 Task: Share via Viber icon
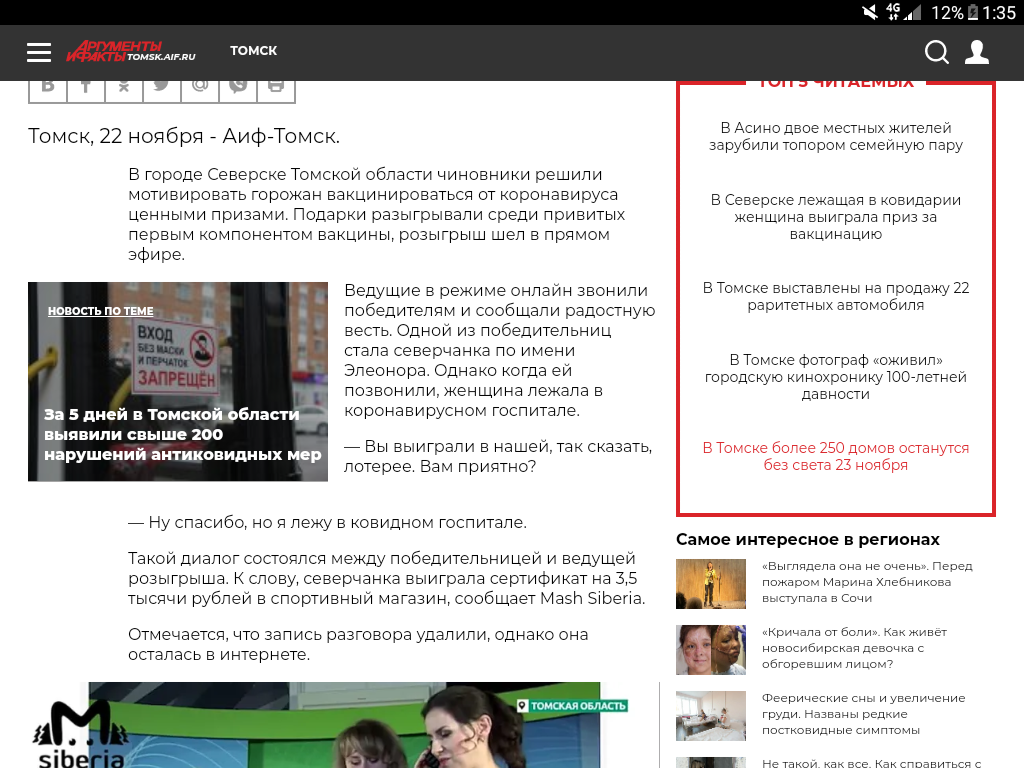(238, 91)
